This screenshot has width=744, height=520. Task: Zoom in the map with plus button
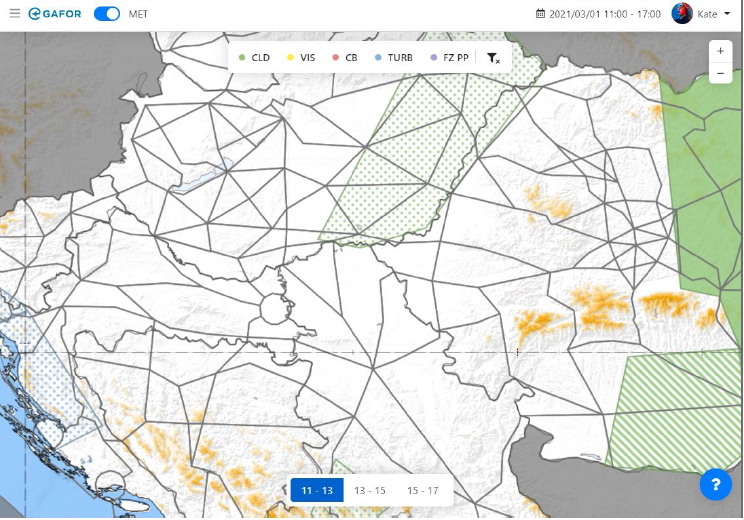pyautogui.click(x=720, y=51)
